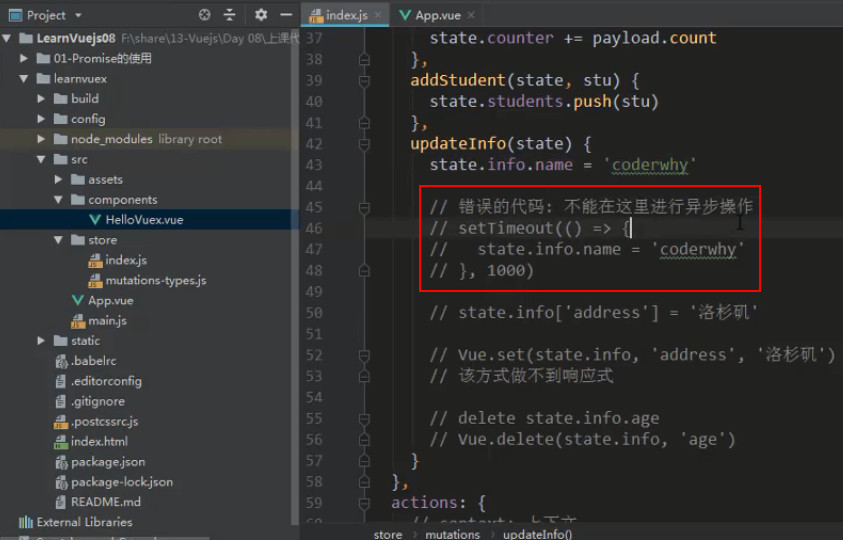Open the Project view dropdown
This screenshot has height=540, width=843.
tap(78, 16)
